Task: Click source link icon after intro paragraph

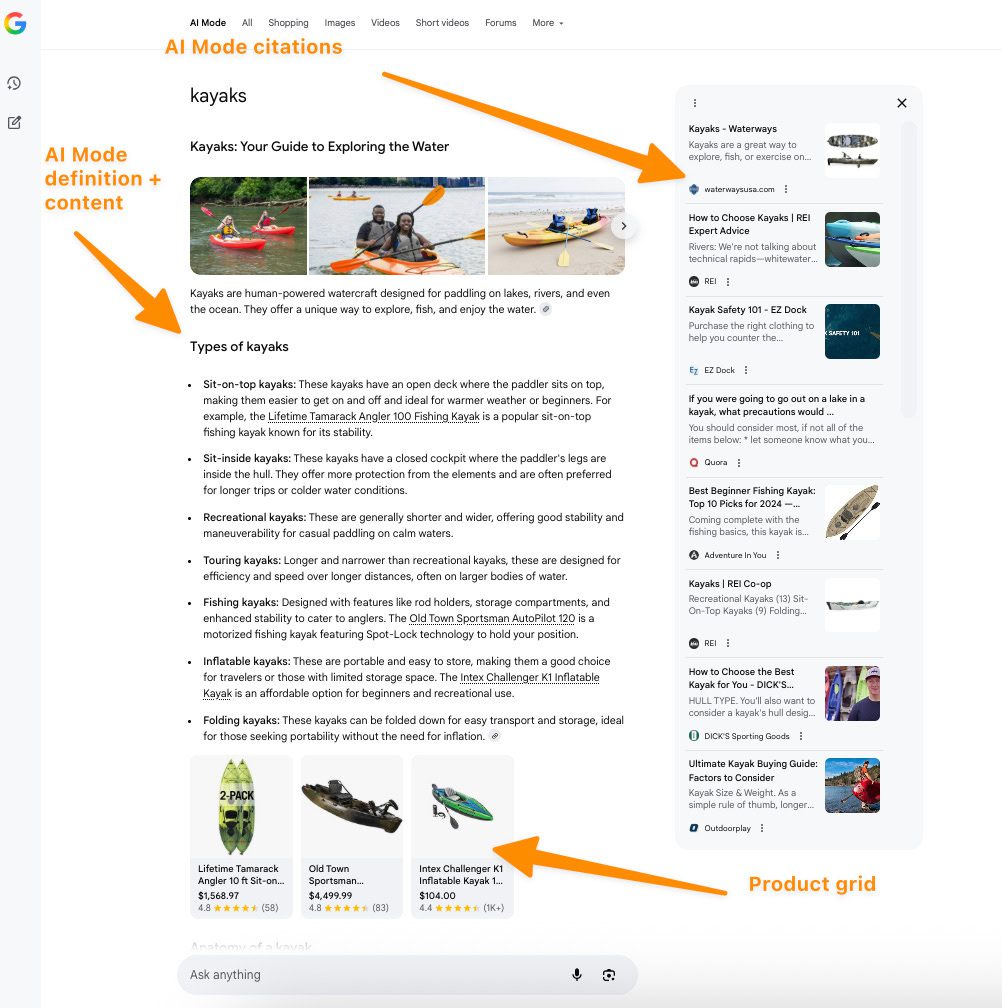Action: [x=546, y=309]
